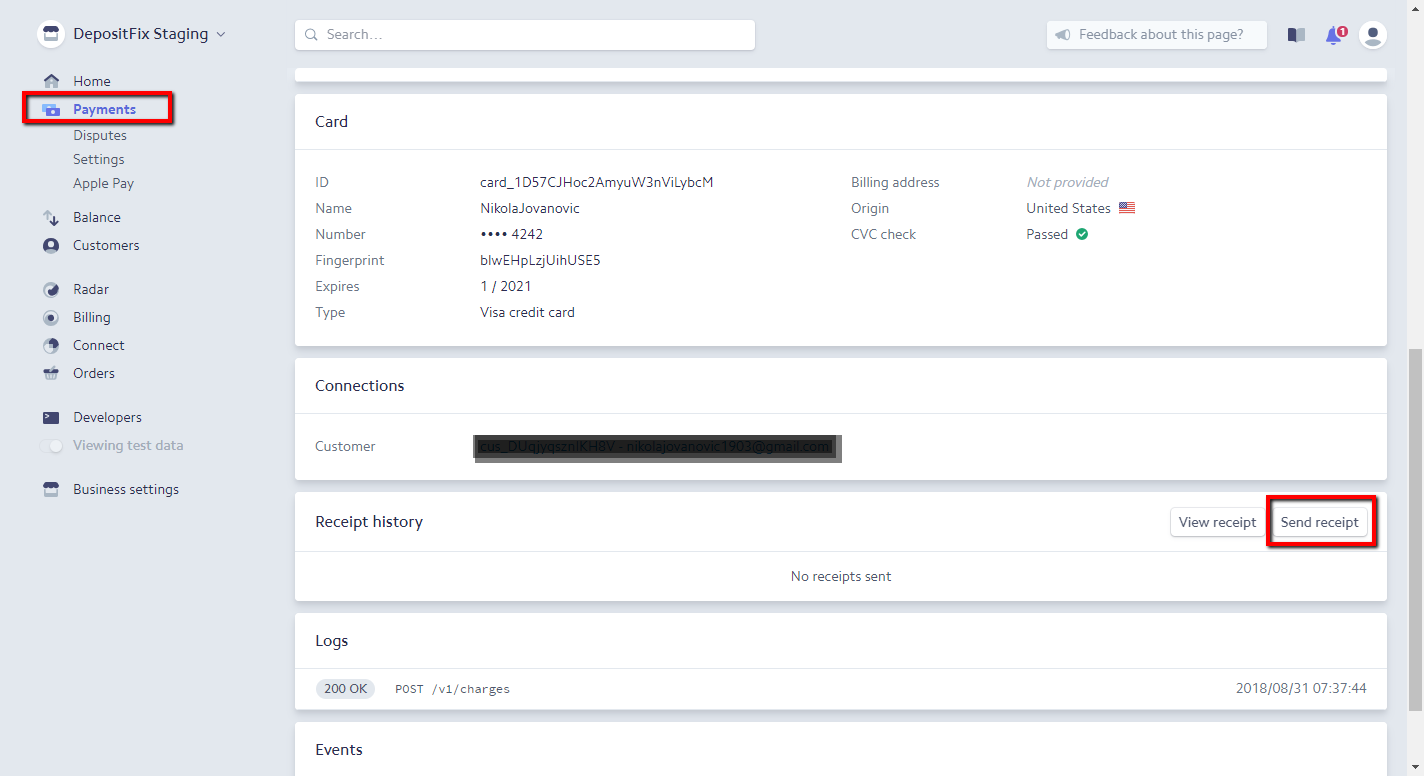Click into the Search field
The image size is (1424, 776).
pyautogui.click(x=525, y=34)
